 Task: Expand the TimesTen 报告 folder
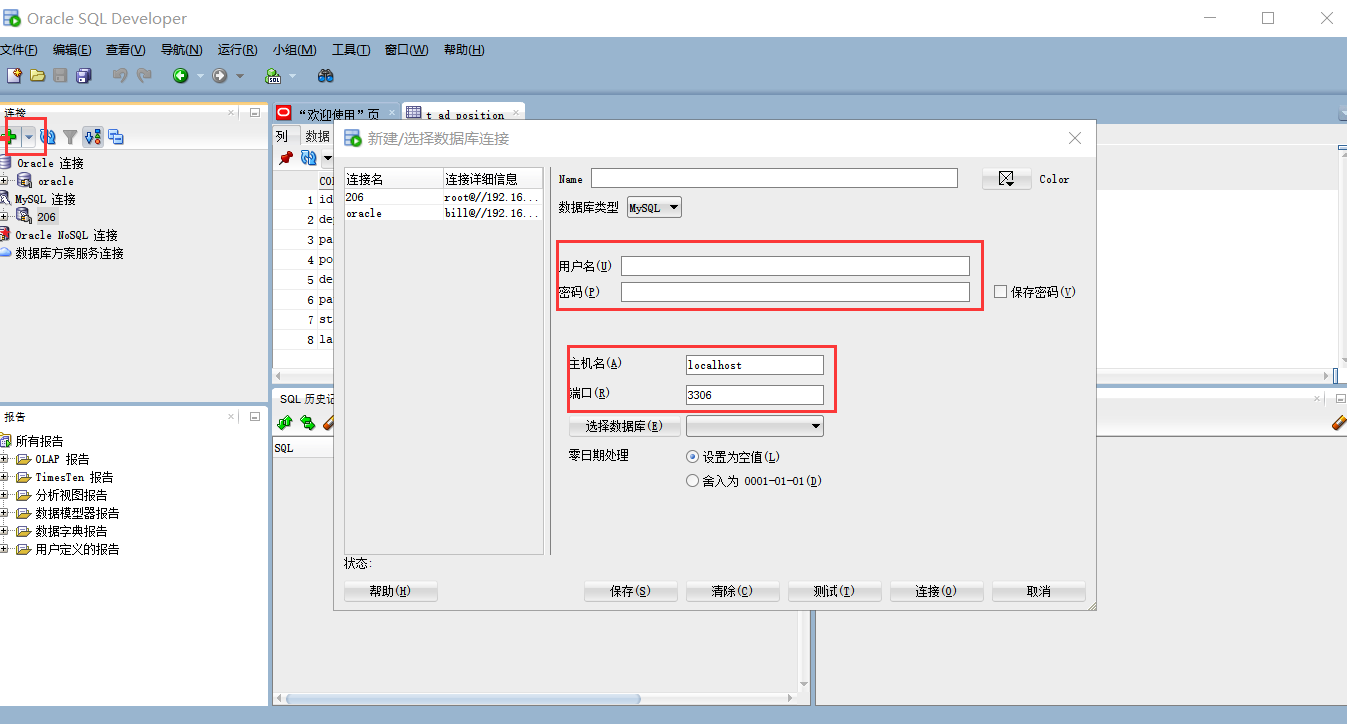[5, 477]
